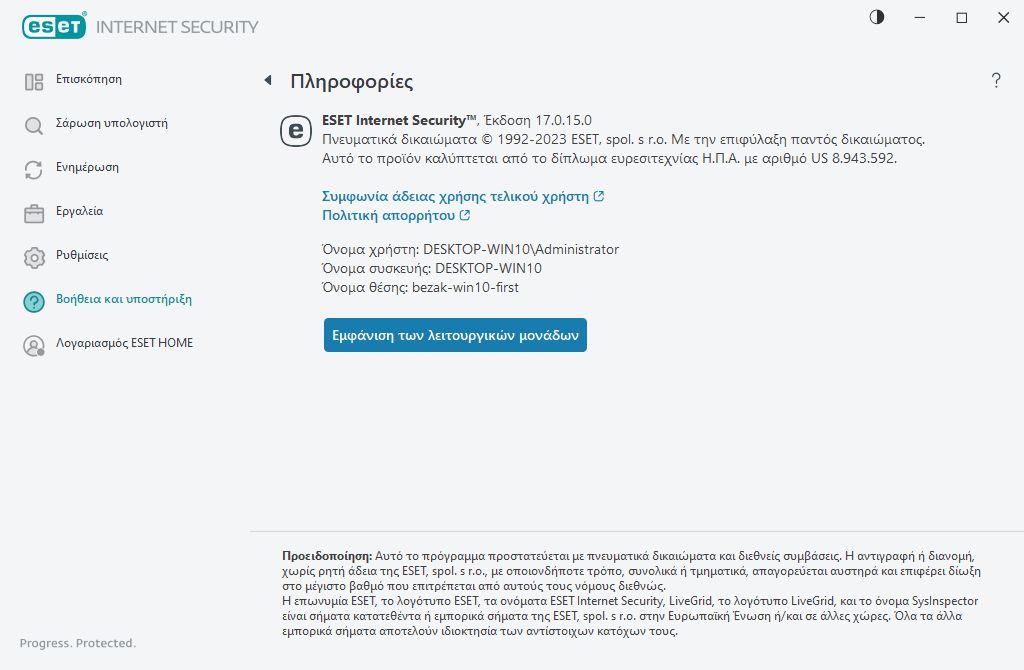Open the Πολιτική απορρήτου link
This screenshot has width=1024, height=670.
point(389,215)
